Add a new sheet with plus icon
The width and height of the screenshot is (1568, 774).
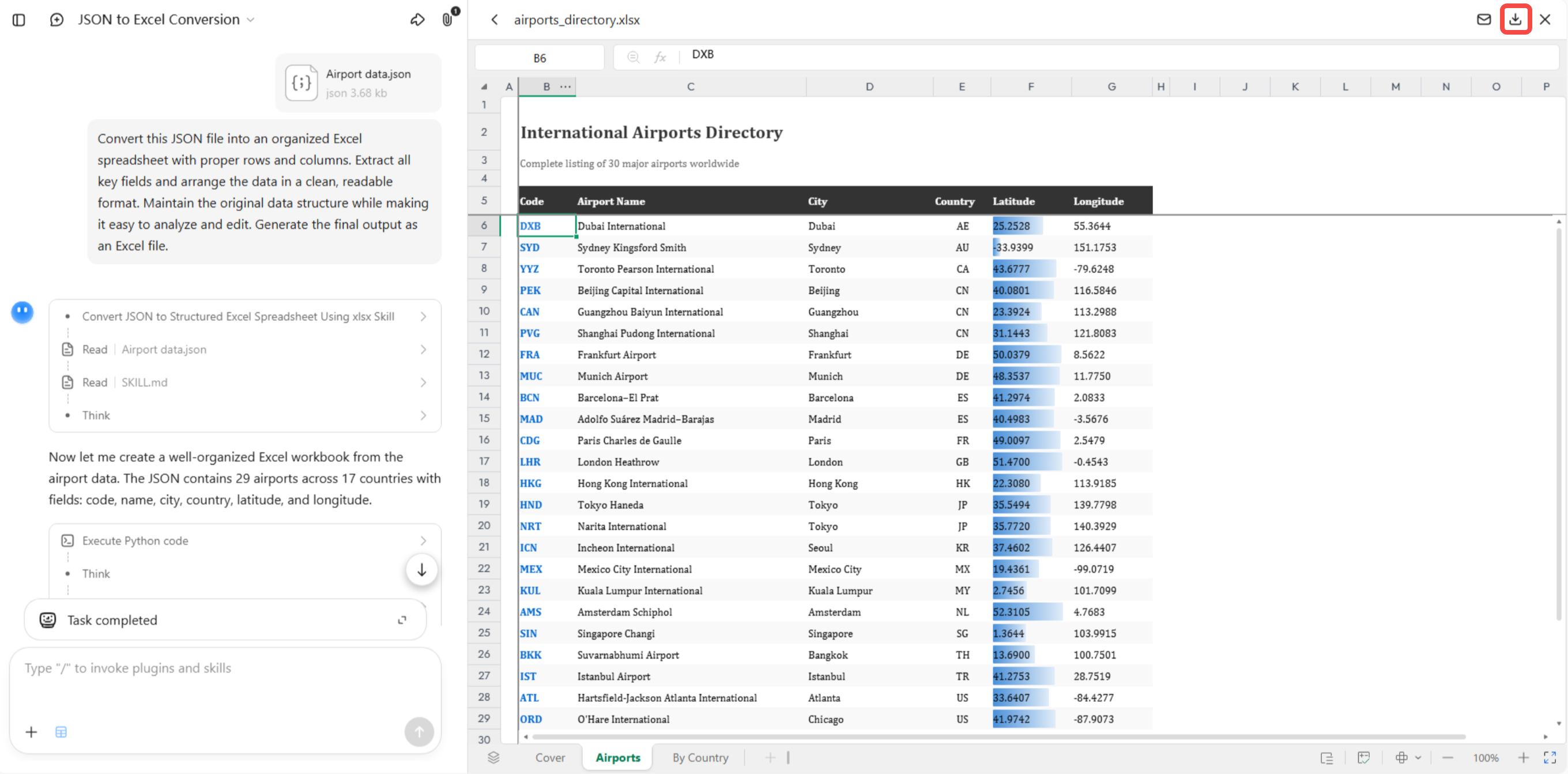770,757
